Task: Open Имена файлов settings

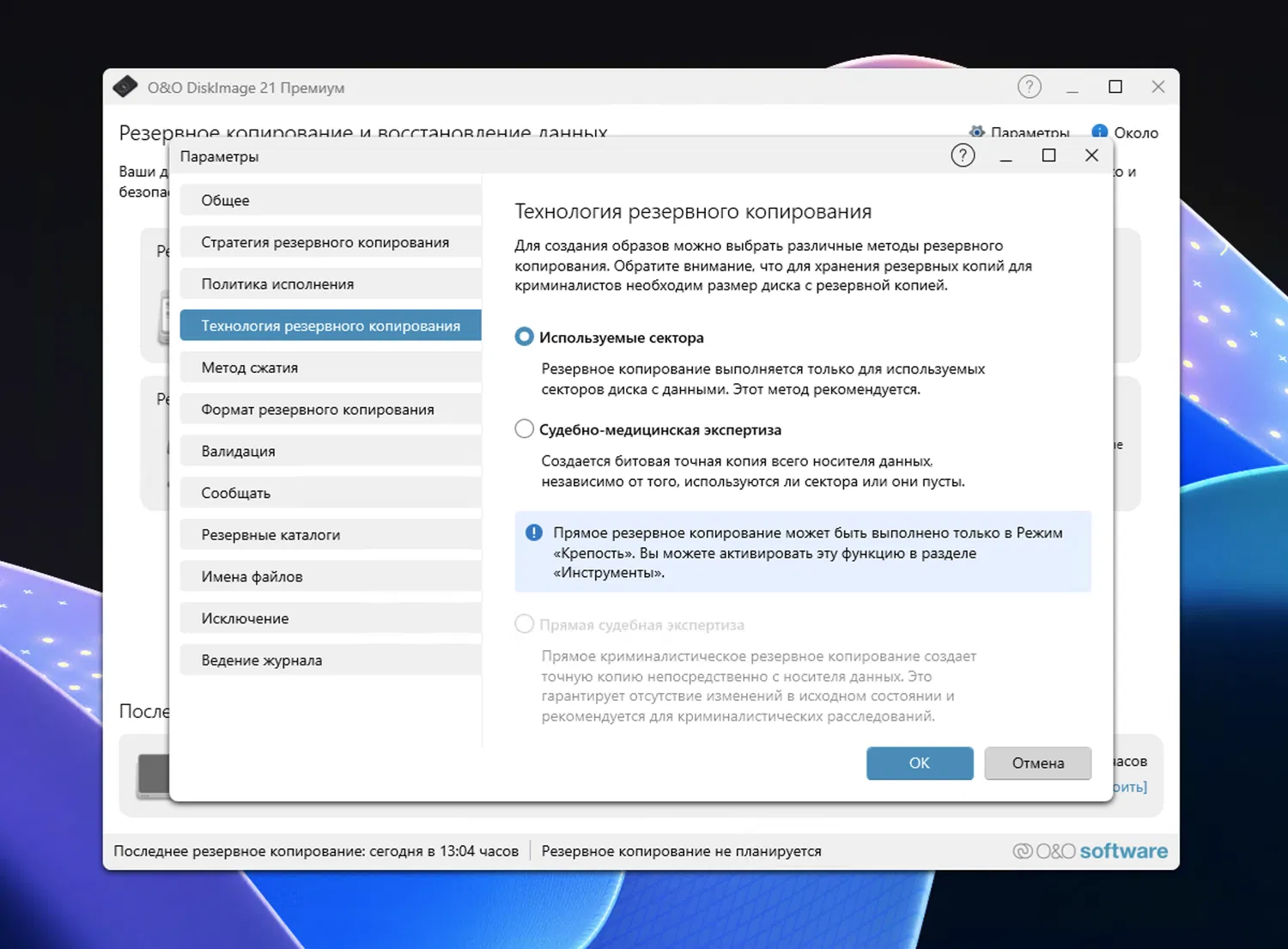Action: (x=331, y=576)
